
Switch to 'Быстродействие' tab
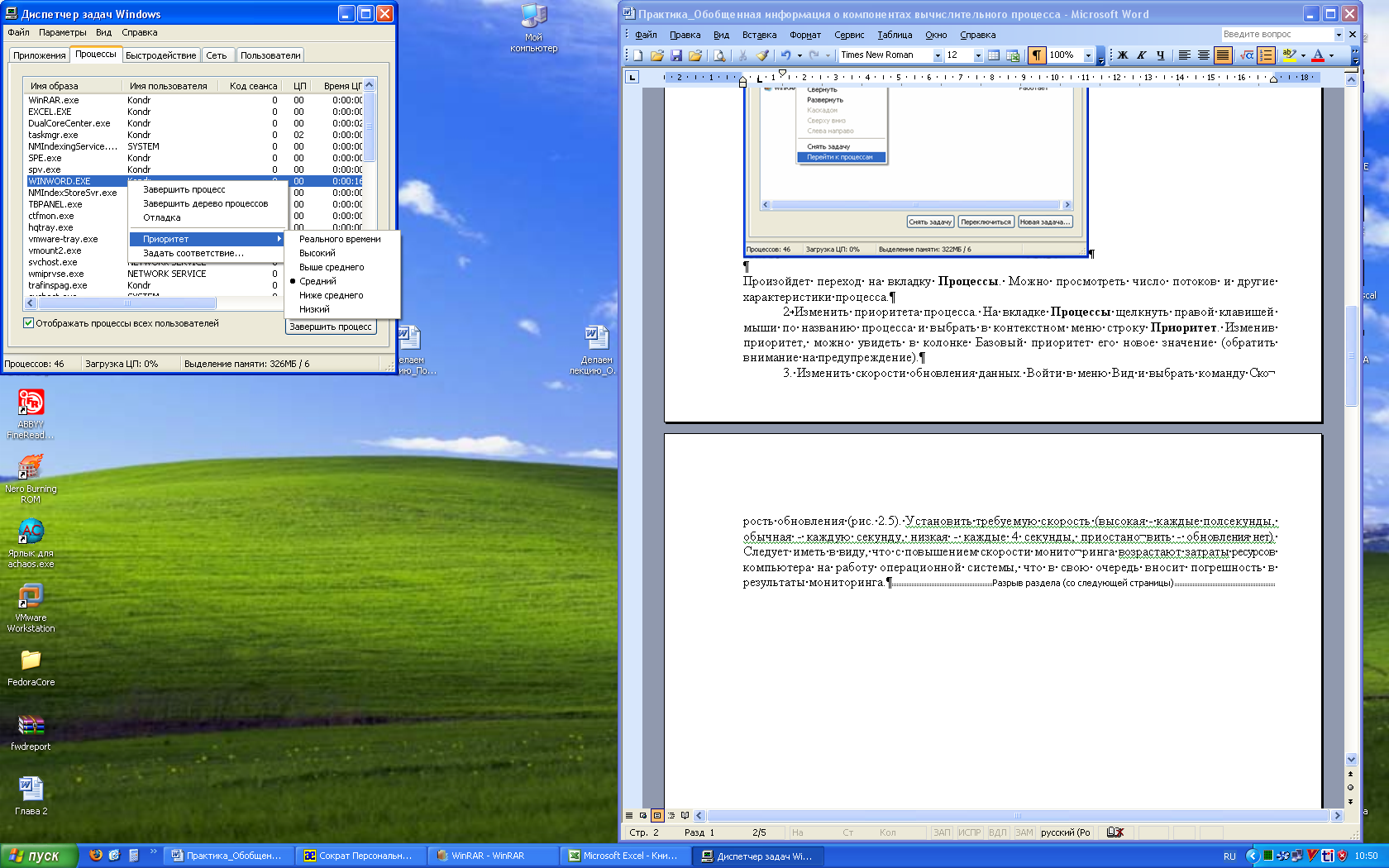pos(161,55)
